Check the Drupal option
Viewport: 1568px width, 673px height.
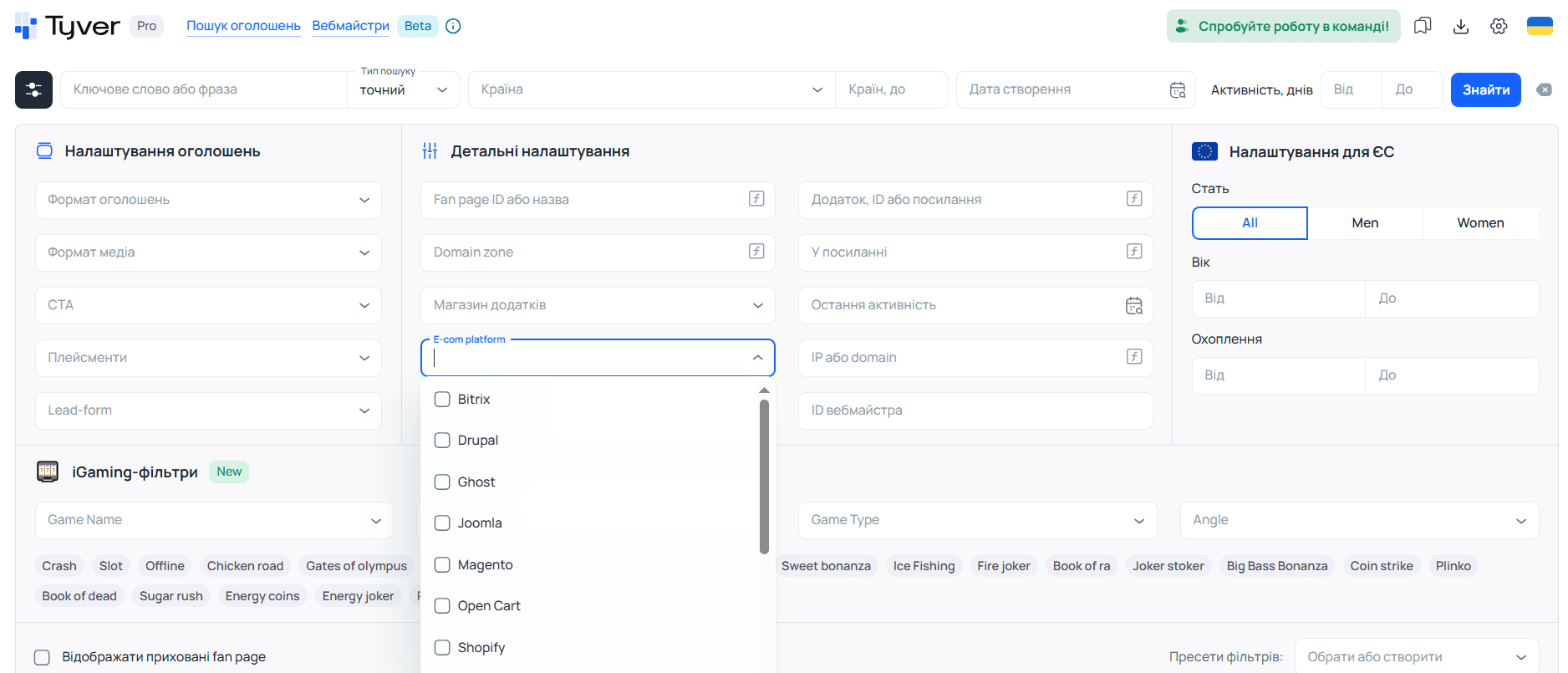click(442, 441)
